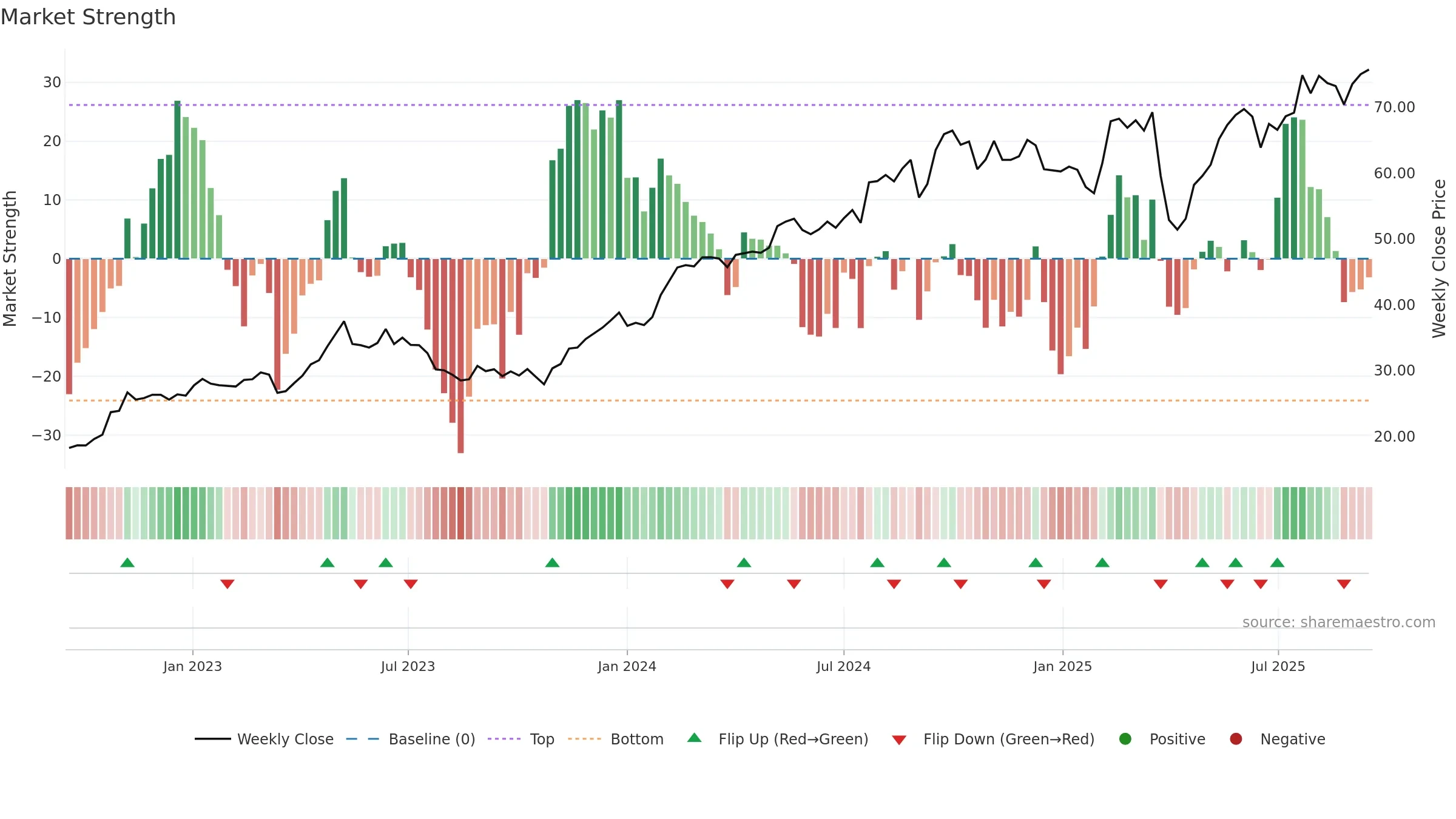Image resolution: width=1456 pixels, height=819 pixels.
Task: Click the 'Jan 2023' x-axis label
Action: (x=192, y=666)
